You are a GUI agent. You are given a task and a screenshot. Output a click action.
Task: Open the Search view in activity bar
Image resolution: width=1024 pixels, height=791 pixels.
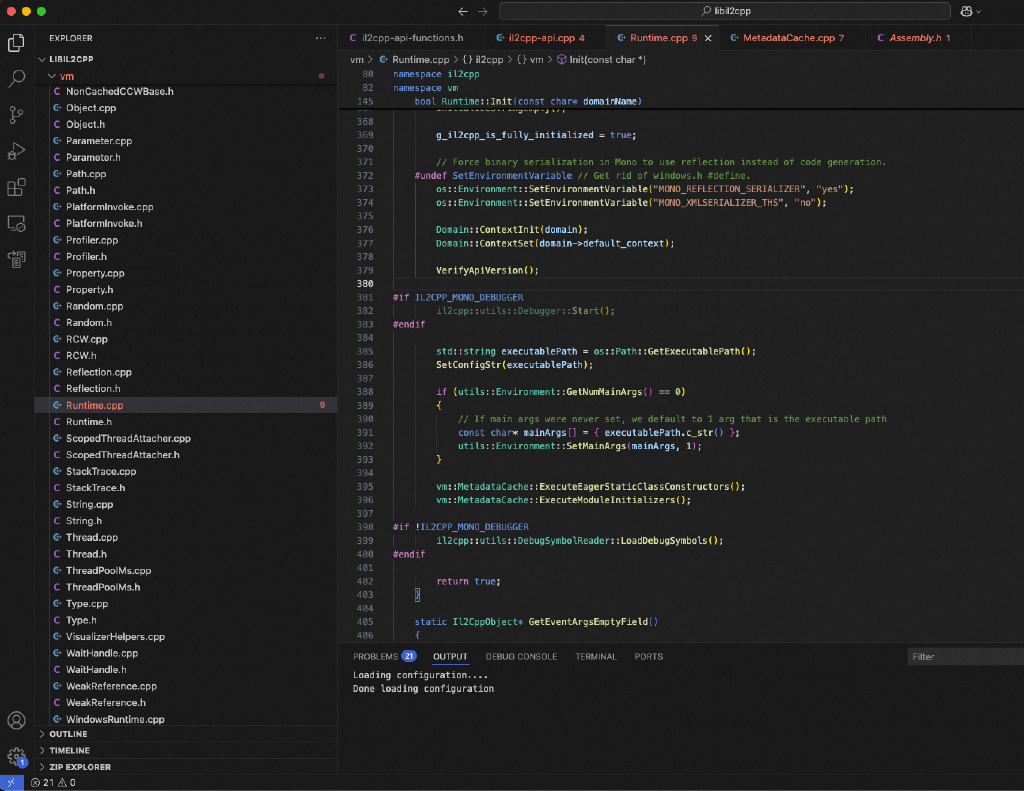point(16,79)
